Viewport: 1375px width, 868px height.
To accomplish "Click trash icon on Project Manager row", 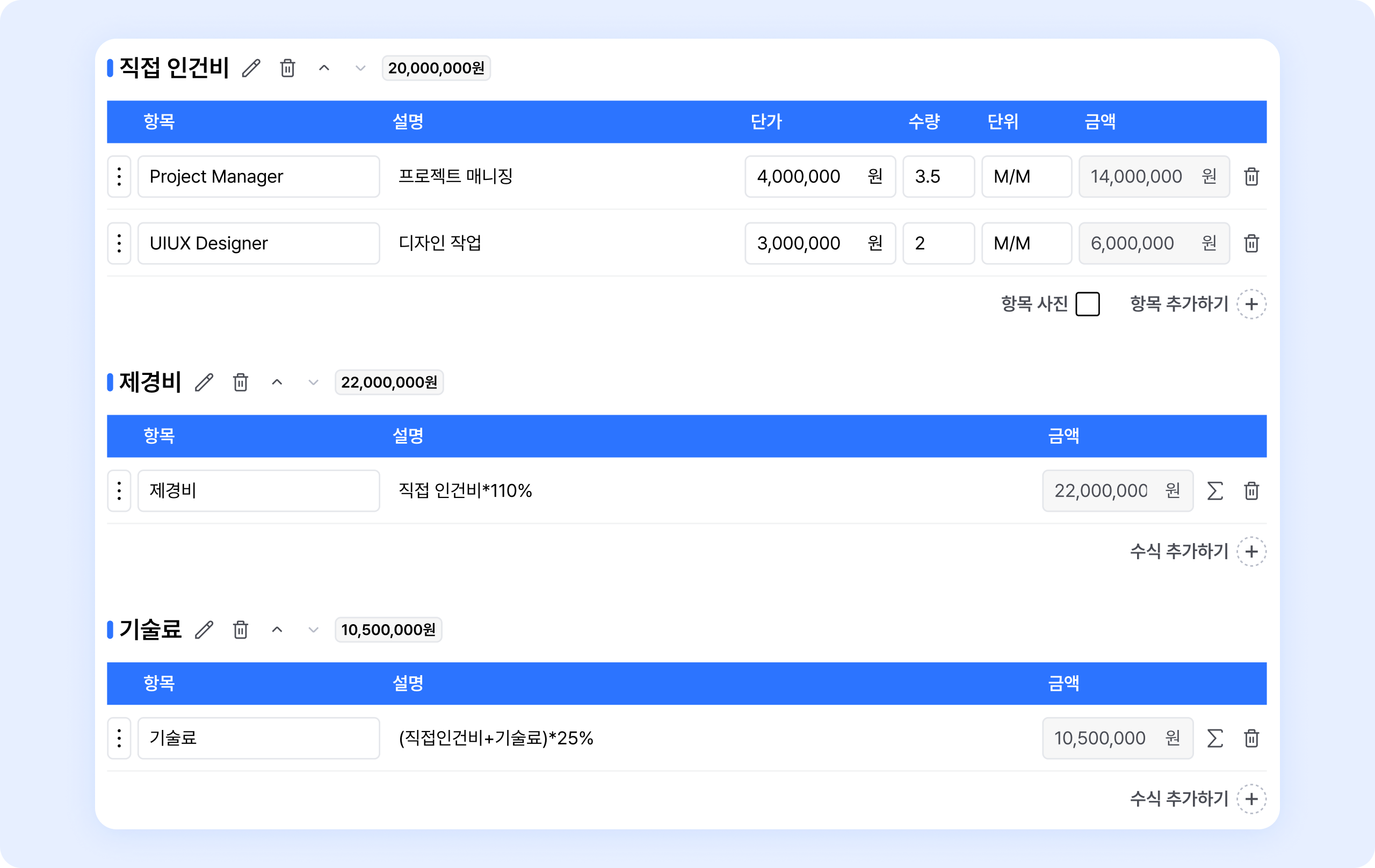I will click(x=1251, y=177).
